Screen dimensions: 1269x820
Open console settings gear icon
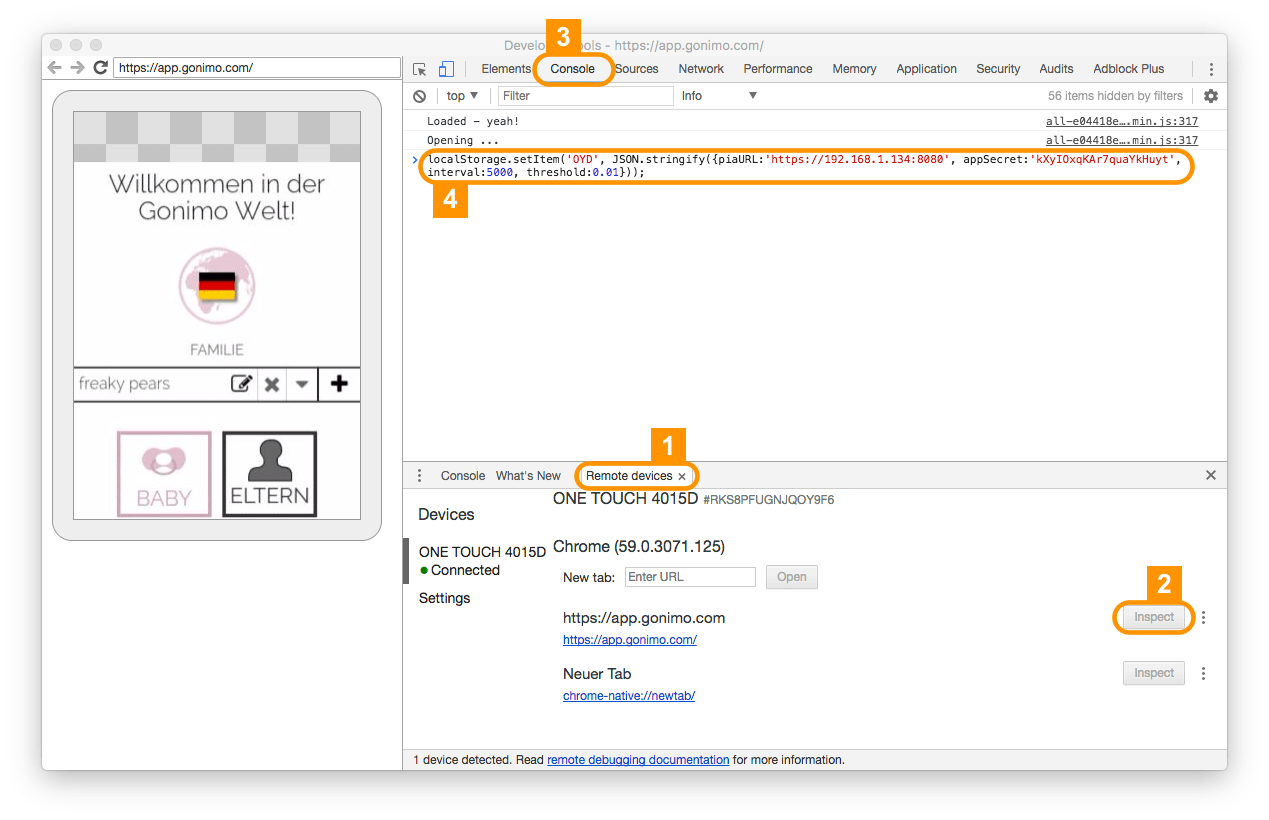[1211, 96]
